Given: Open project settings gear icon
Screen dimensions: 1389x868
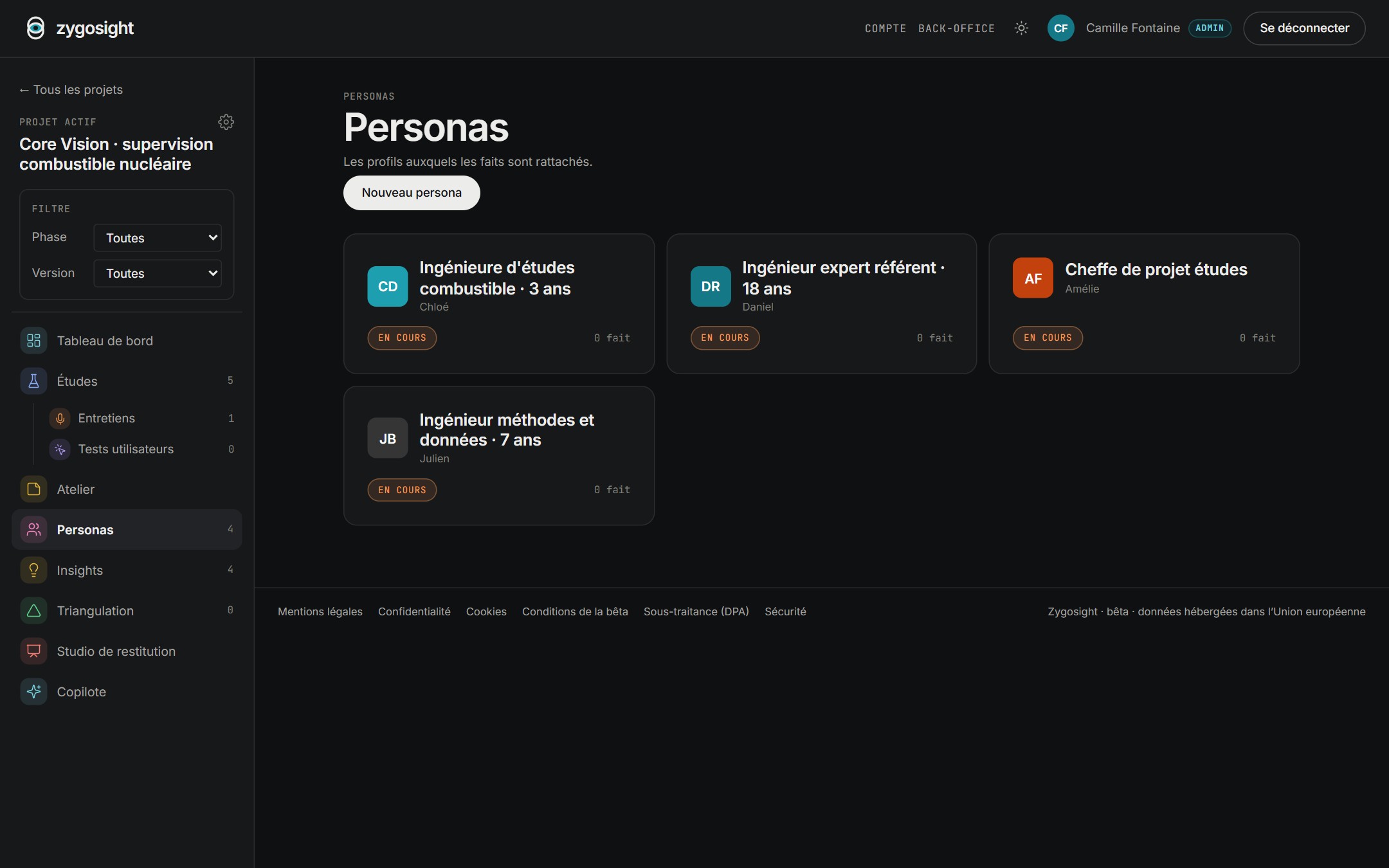Looking at the screenshot, I should click(226, 122).
